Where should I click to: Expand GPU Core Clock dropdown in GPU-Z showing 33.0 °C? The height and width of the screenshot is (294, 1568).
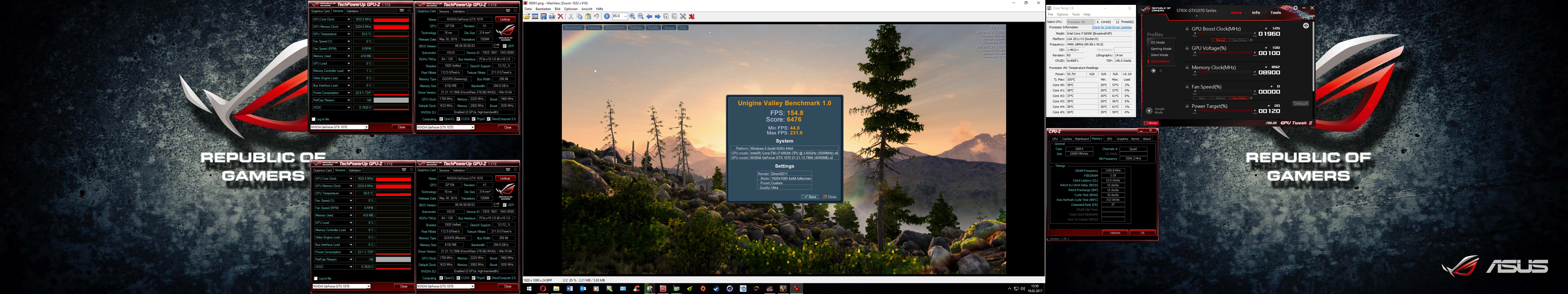349,20
